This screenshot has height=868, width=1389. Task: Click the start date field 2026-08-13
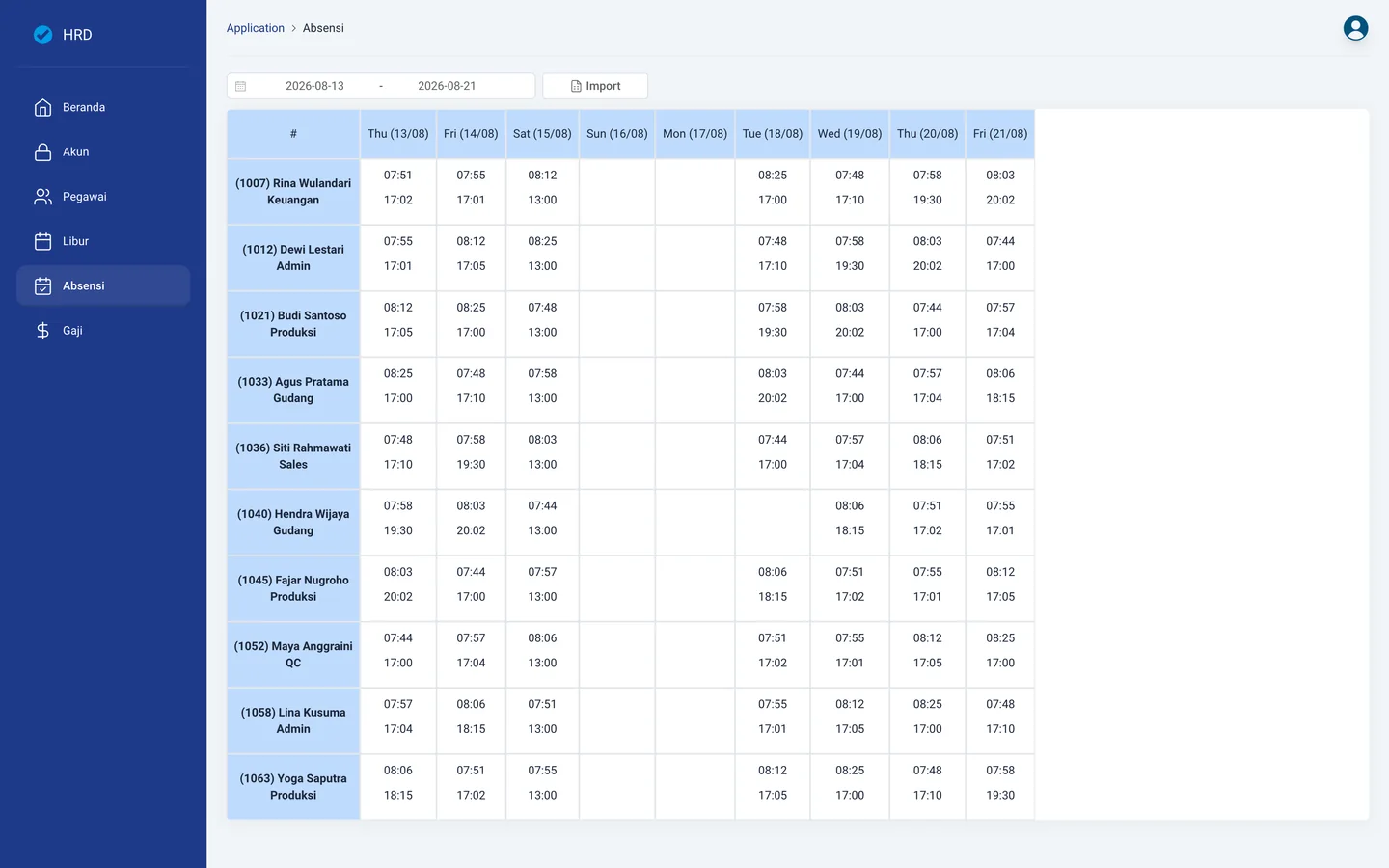pyautogui.click(x=314, y=86)
